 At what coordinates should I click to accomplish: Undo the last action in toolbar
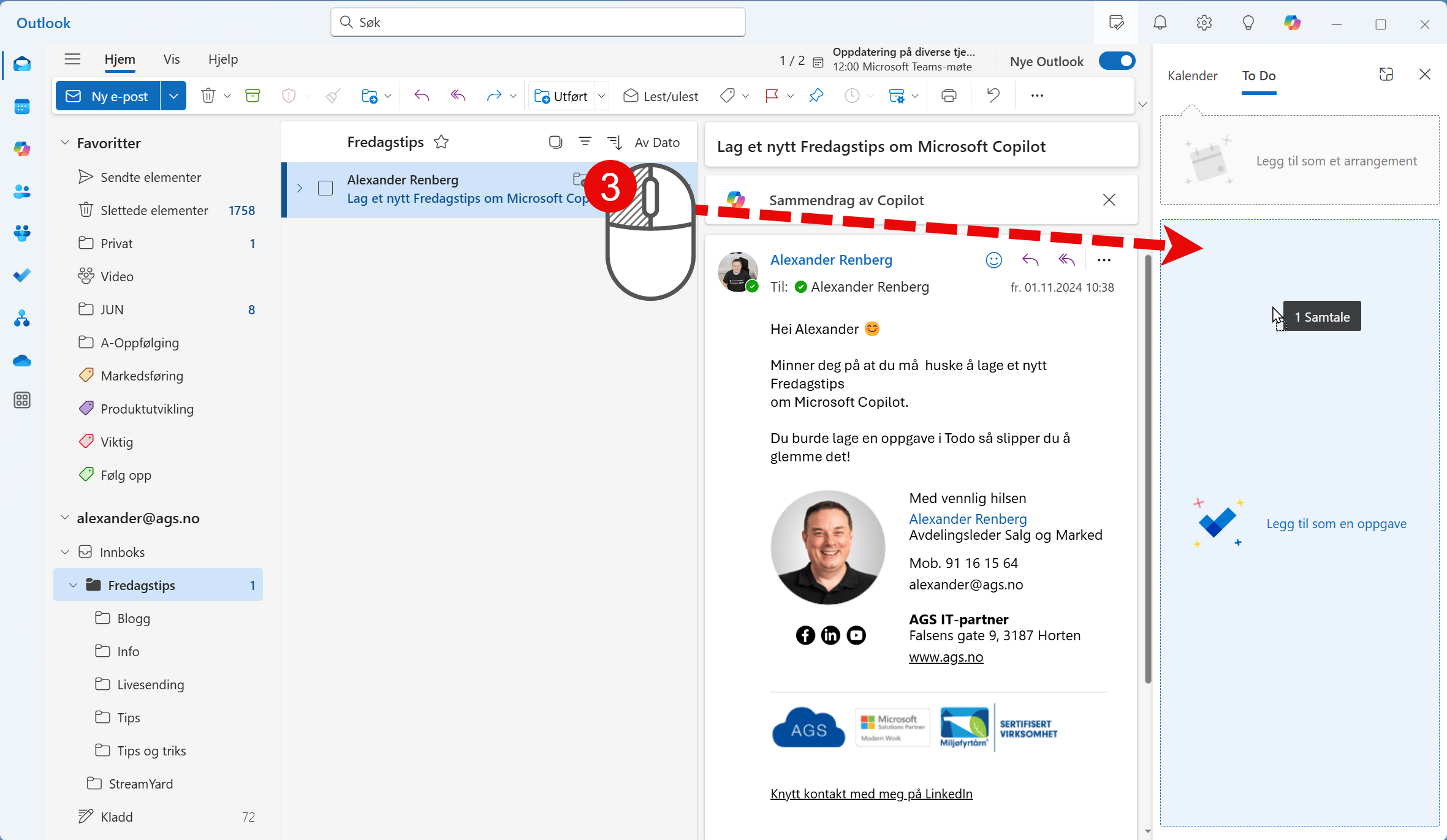click(x=993, y=96)
